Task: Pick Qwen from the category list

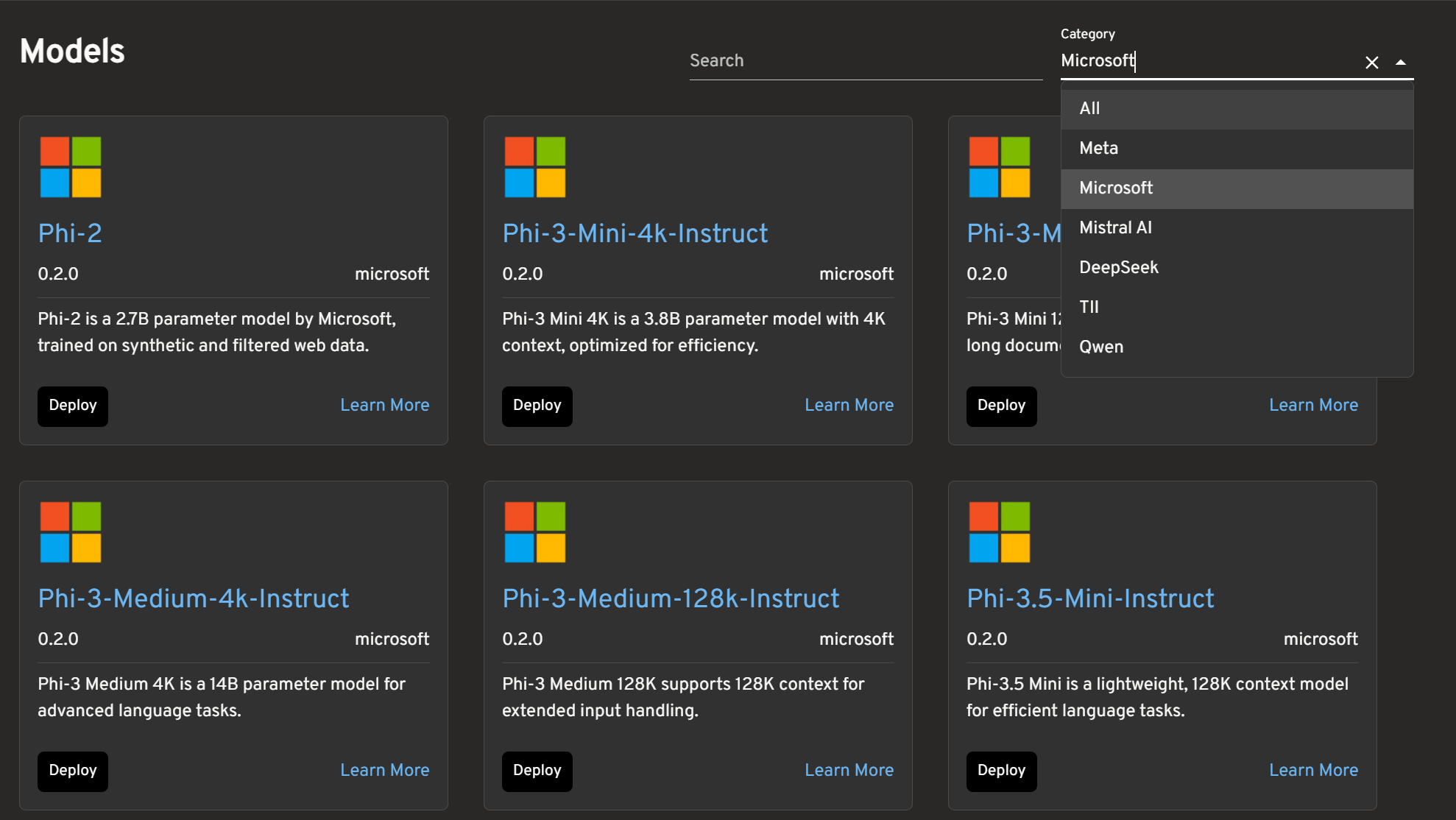Action: tap(1237, 347)
